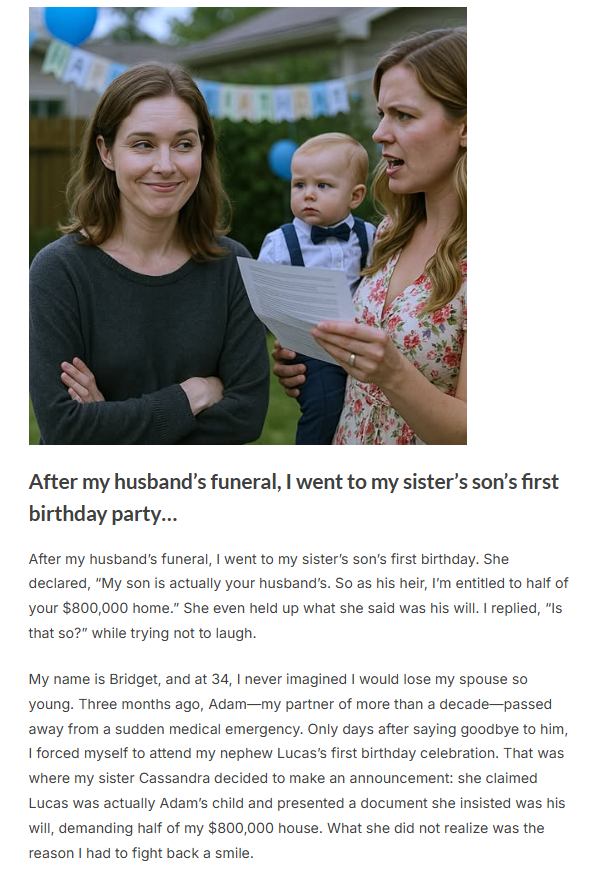
Task: Click the name 'Bridget' in the text
Action: 133,679
